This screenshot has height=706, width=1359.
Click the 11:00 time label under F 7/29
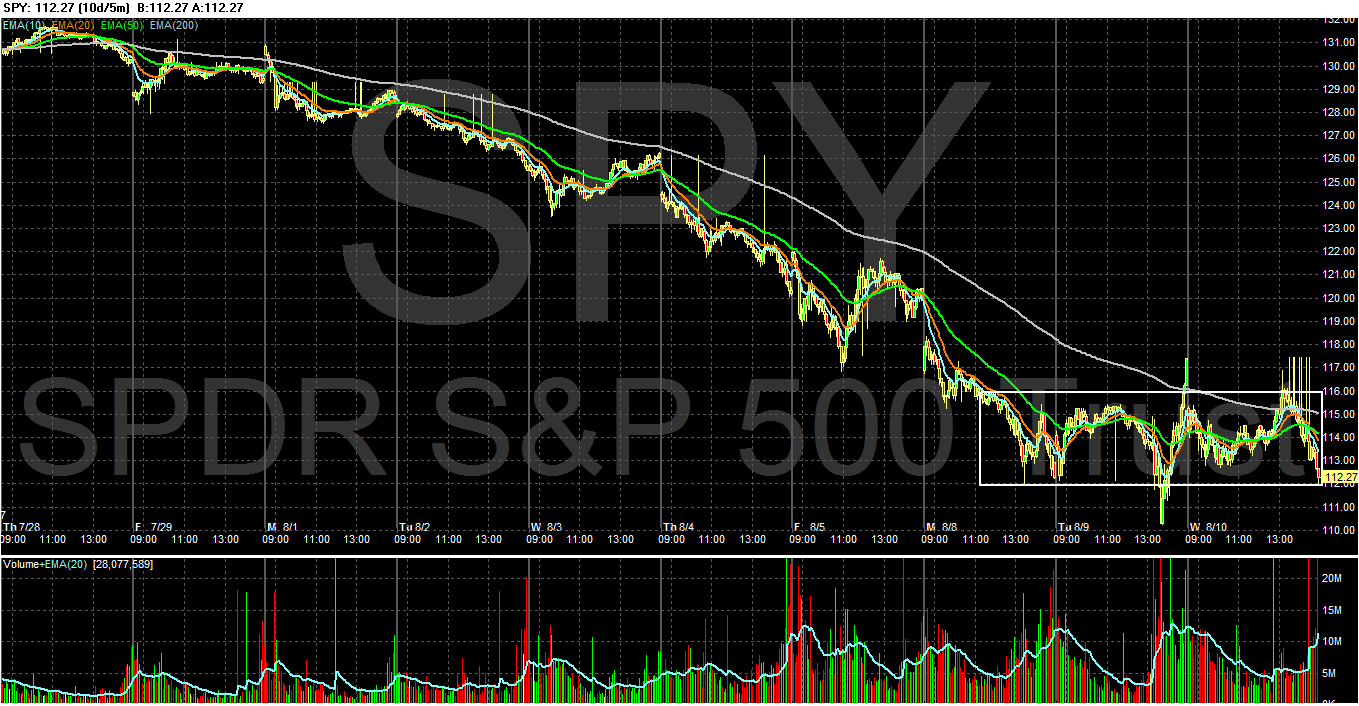click(184, 539)
